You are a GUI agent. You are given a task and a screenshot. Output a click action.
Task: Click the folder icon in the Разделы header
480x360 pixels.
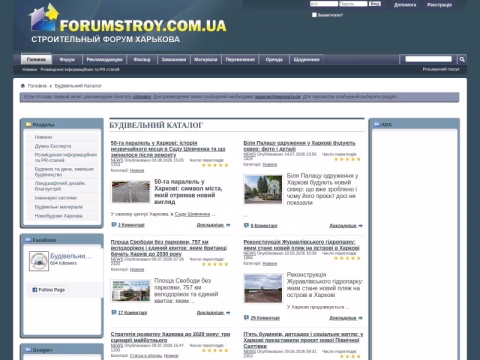[29, 124]
